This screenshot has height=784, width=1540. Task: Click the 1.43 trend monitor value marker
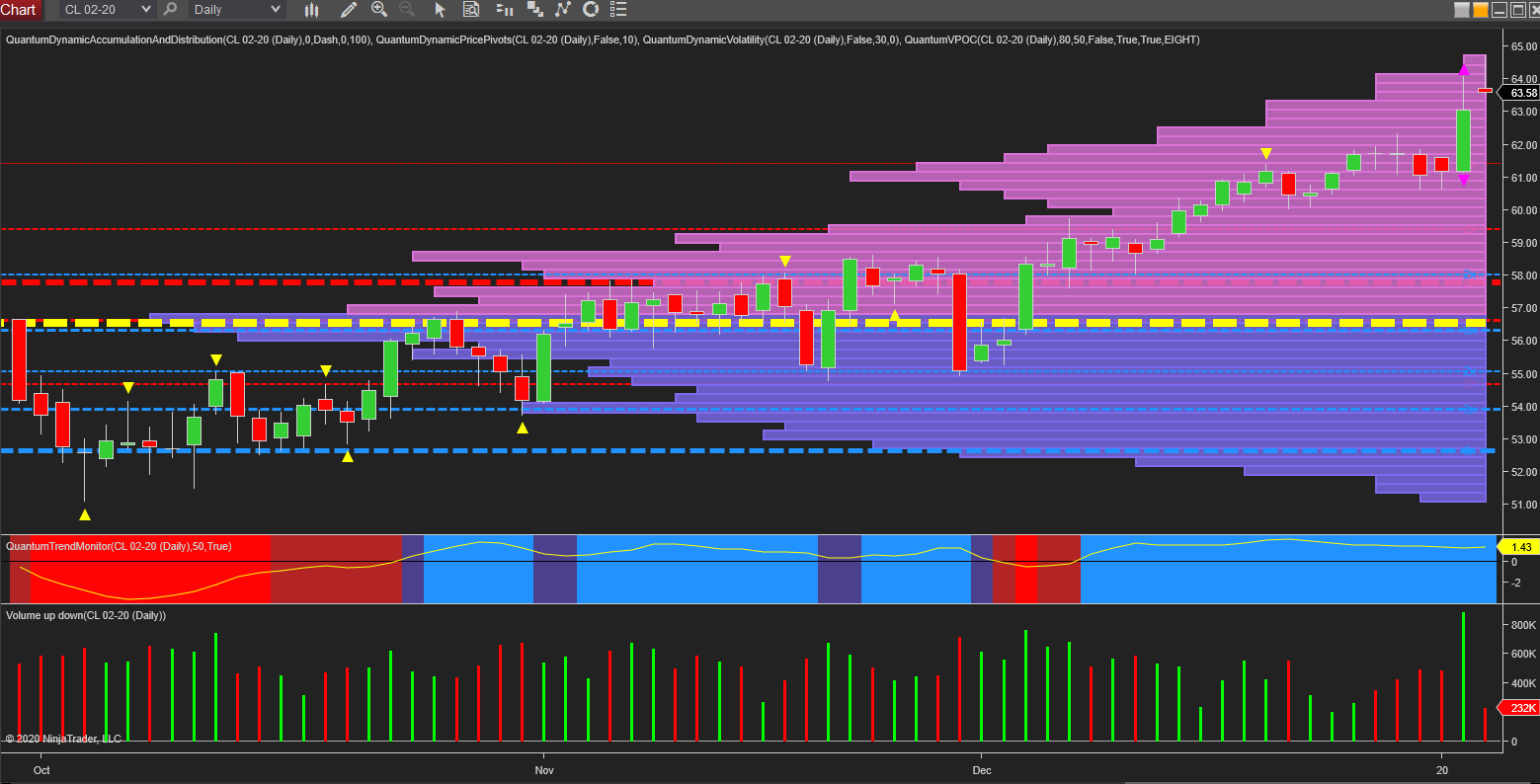point(1519,546)
